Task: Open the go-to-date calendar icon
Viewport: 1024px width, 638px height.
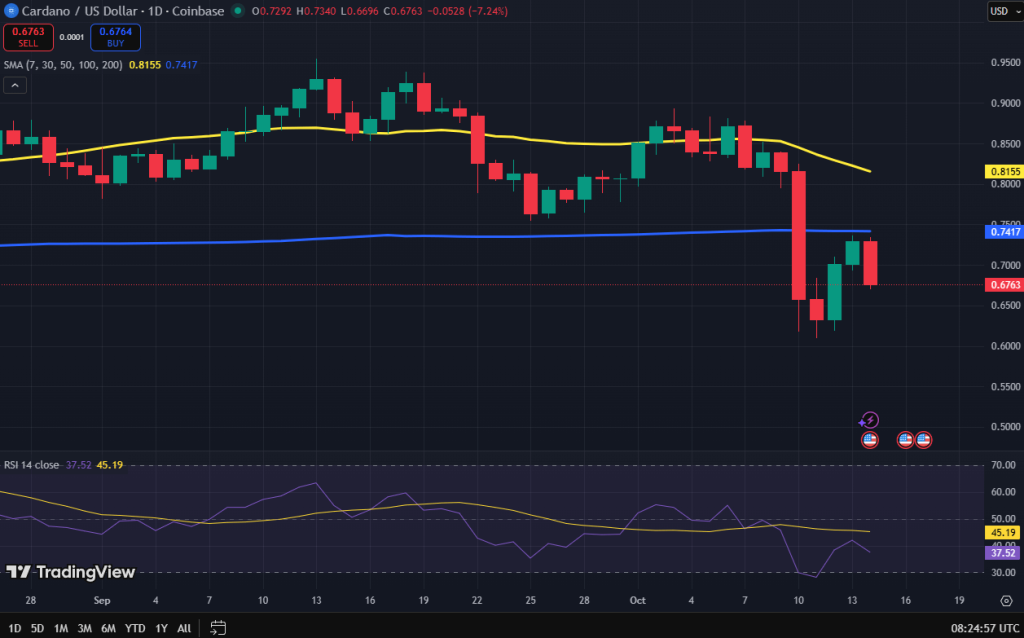Action: tap(217, 628)
